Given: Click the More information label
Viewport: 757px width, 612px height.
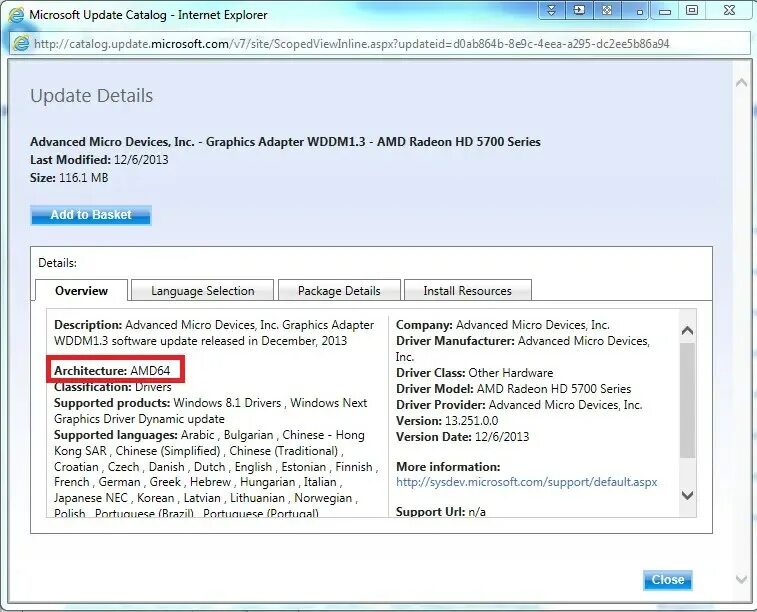Looking at the screenshot, I should (448, 467).
